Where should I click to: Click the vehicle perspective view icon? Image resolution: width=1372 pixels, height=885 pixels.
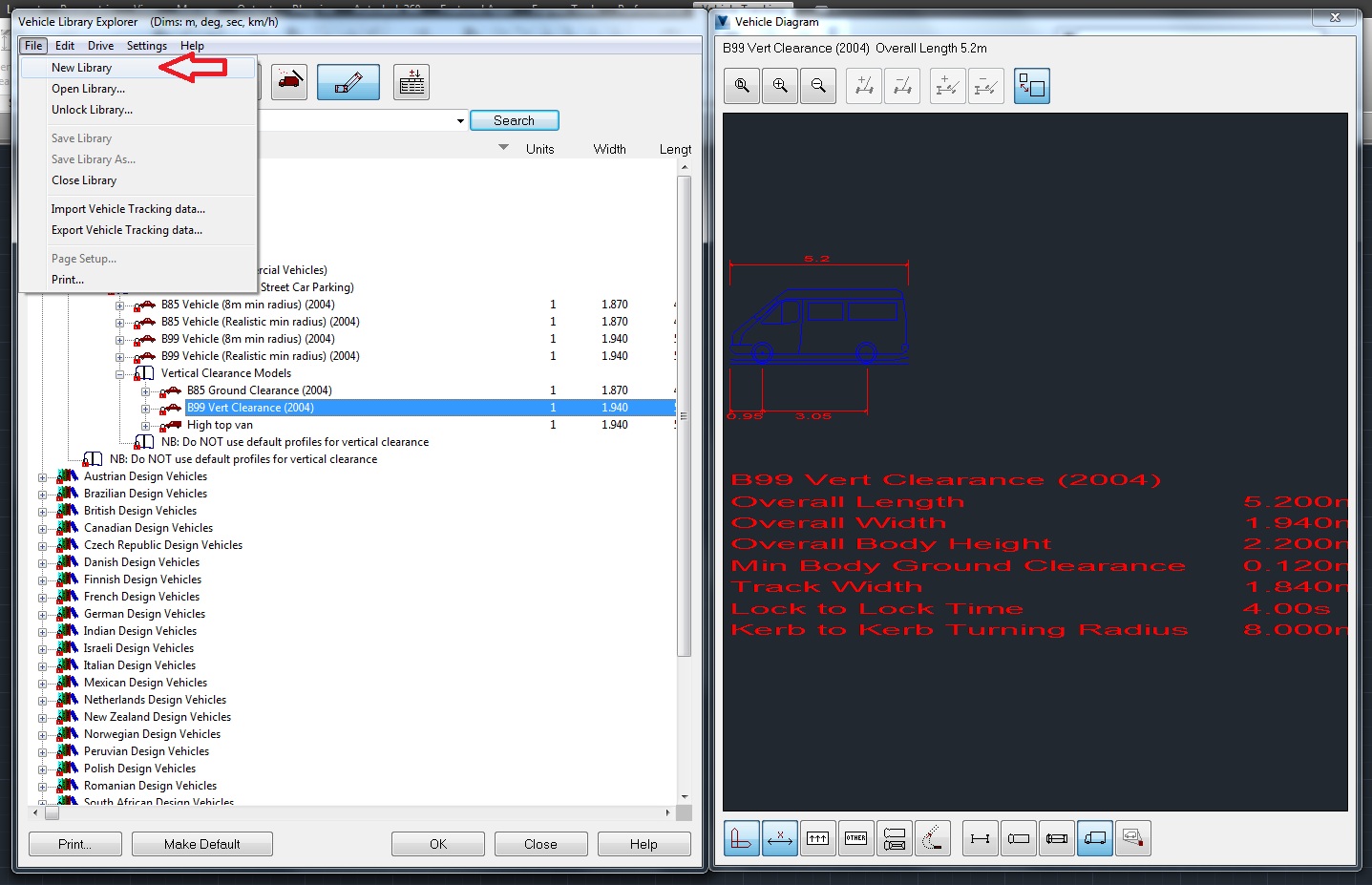1133,838
